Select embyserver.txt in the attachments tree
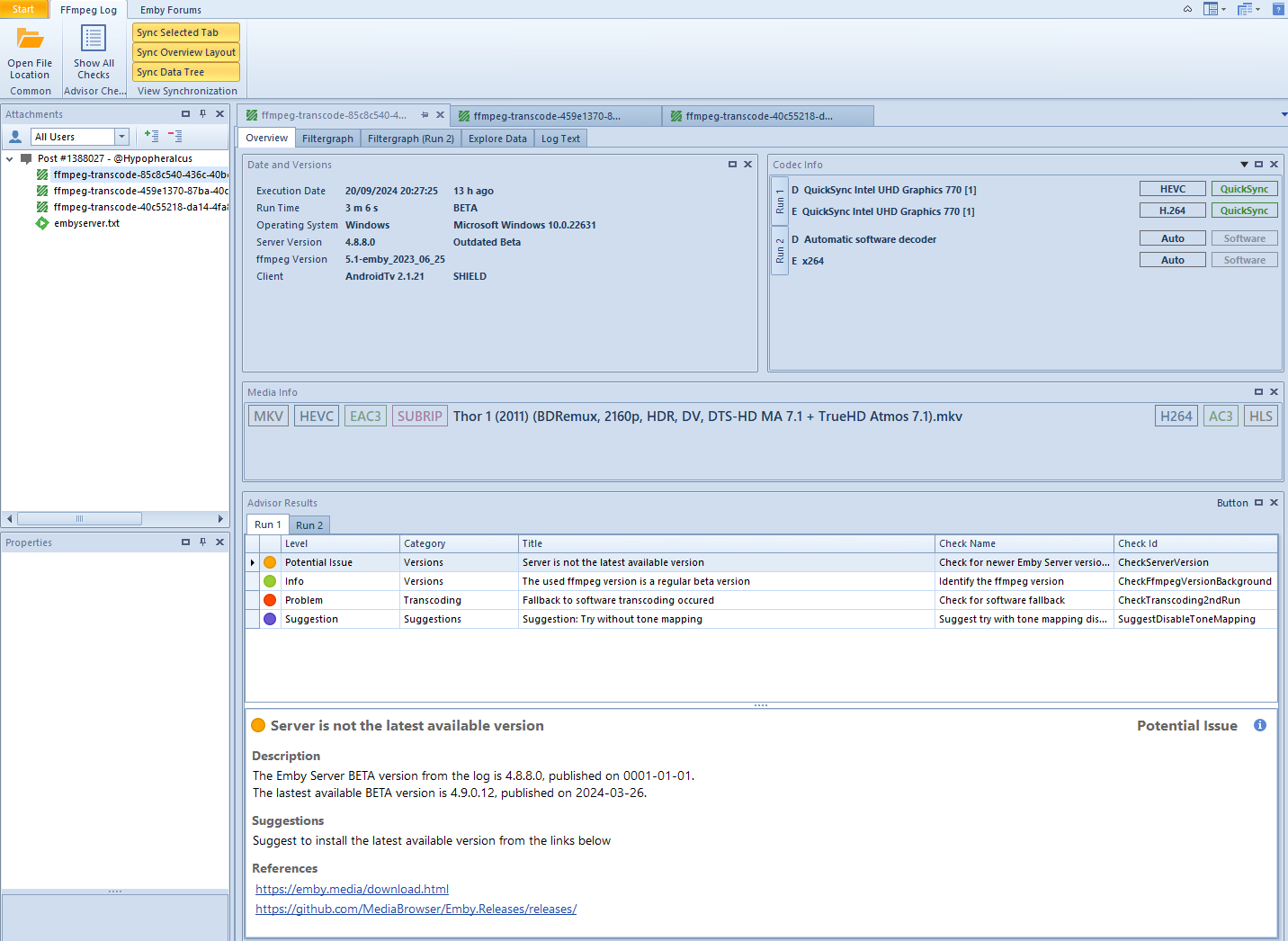This screenshot has height=941, width=1288. coord(86,223)
